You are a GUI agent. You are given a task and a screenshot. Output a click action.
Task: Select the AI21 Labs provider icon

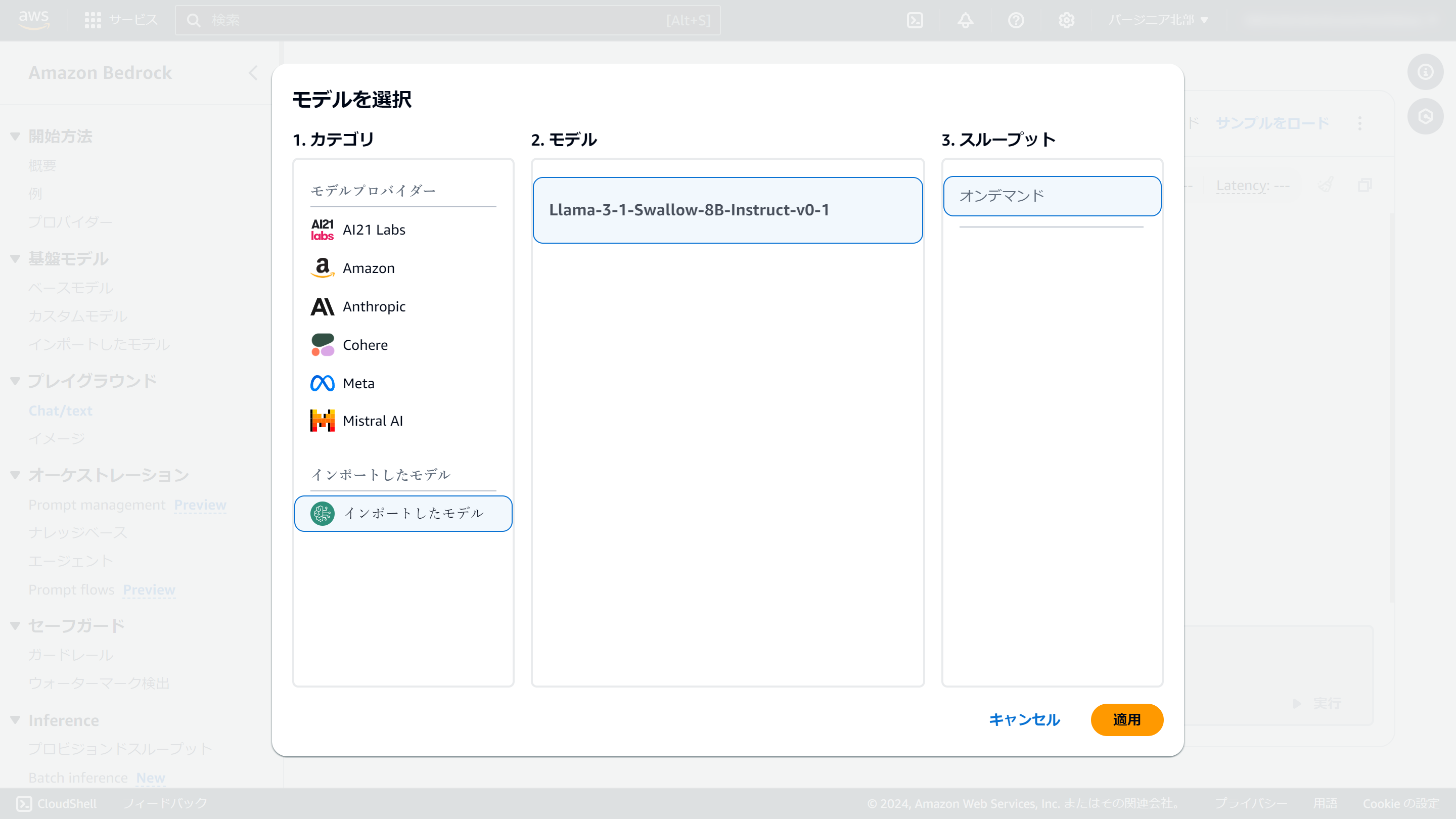tap(322, 230)
